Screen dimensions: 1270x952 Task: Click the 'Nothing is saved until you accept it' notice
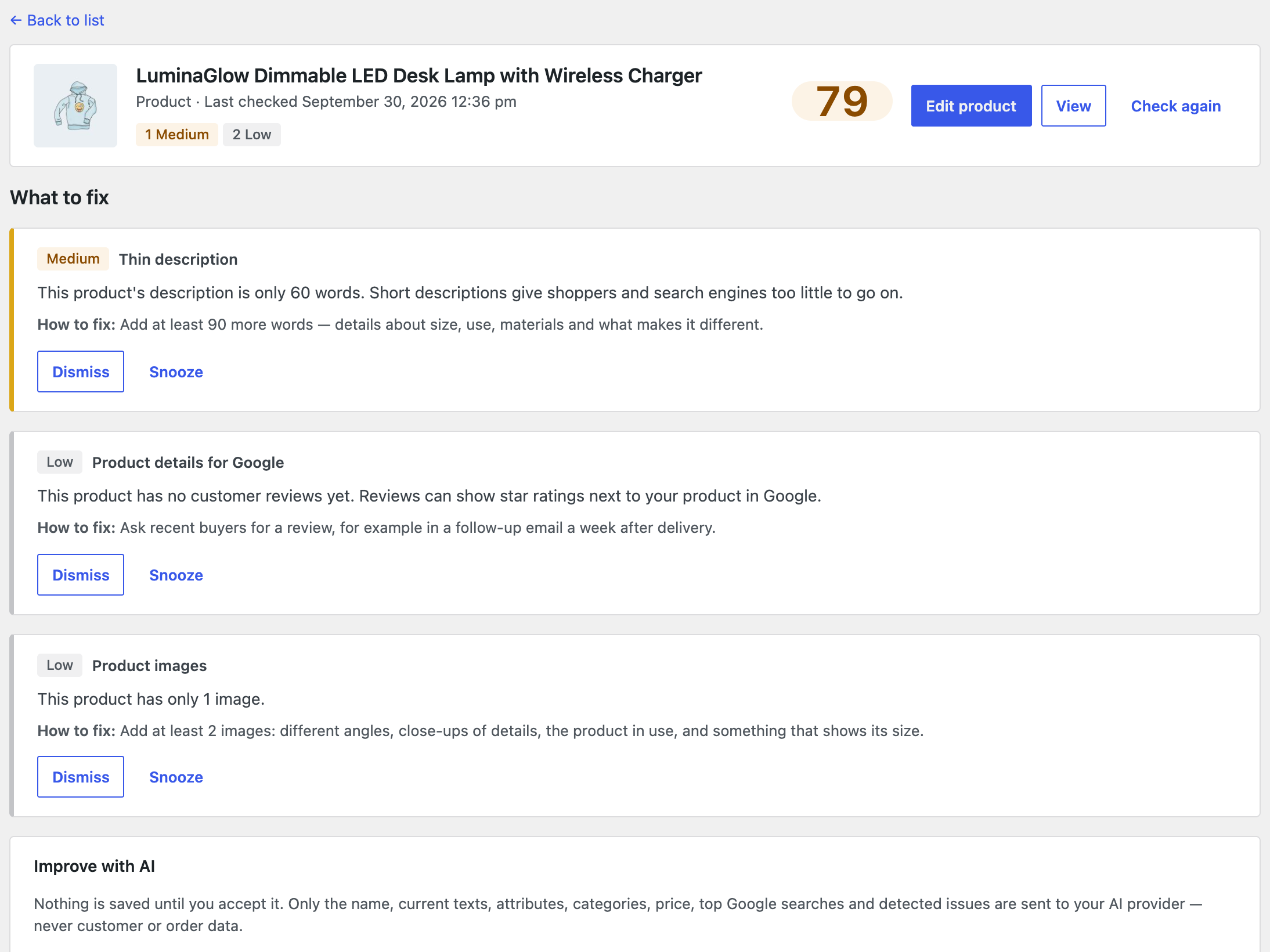click(x=618, y=914)
